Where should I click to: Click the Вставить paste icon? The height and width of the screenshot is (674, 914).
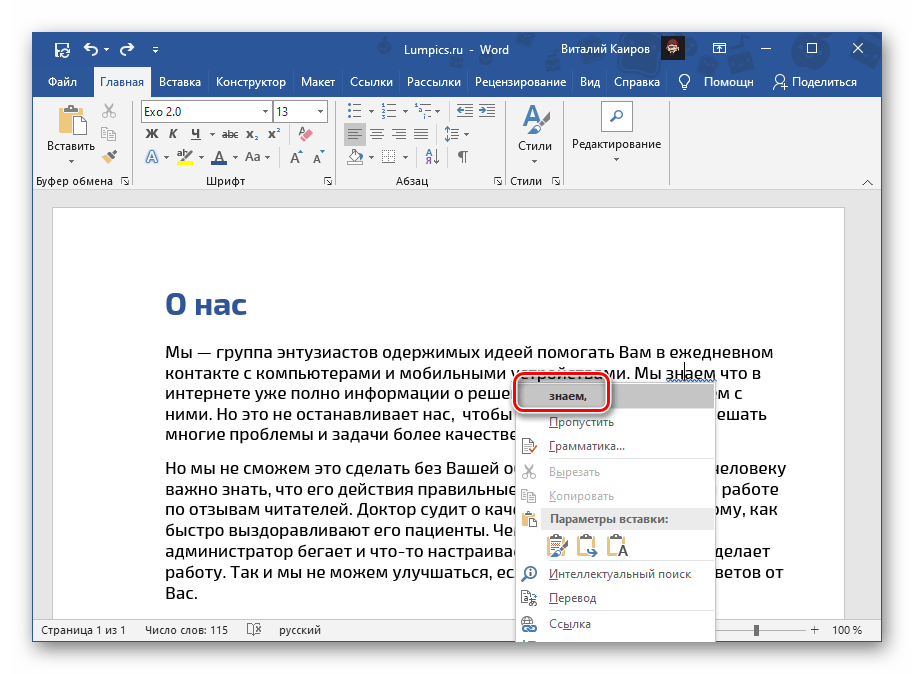(72, 121)
